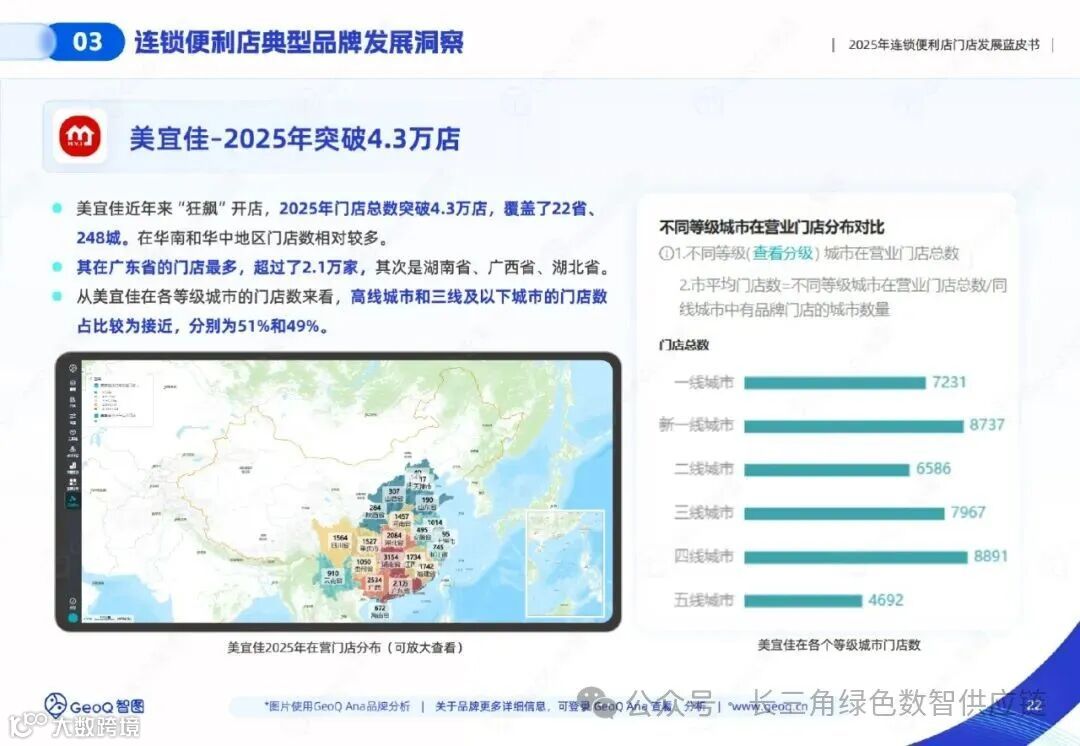Click the 关于品牌更多详细信息 footer text
This screenshot has height=746, width=1080.
(490, 706)
